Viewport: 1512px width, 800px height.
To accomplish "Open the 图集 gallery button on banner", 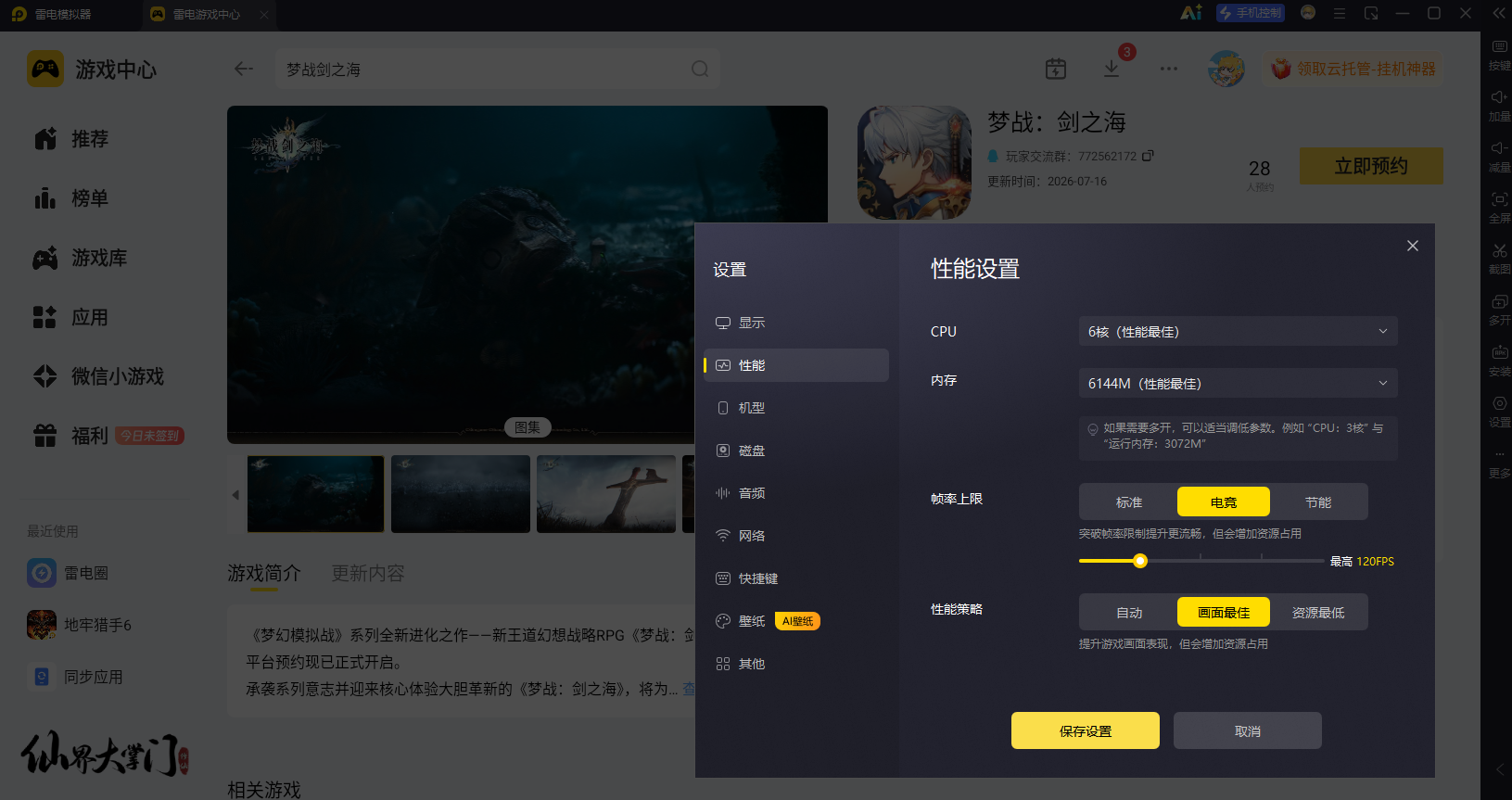I will 527,427.
